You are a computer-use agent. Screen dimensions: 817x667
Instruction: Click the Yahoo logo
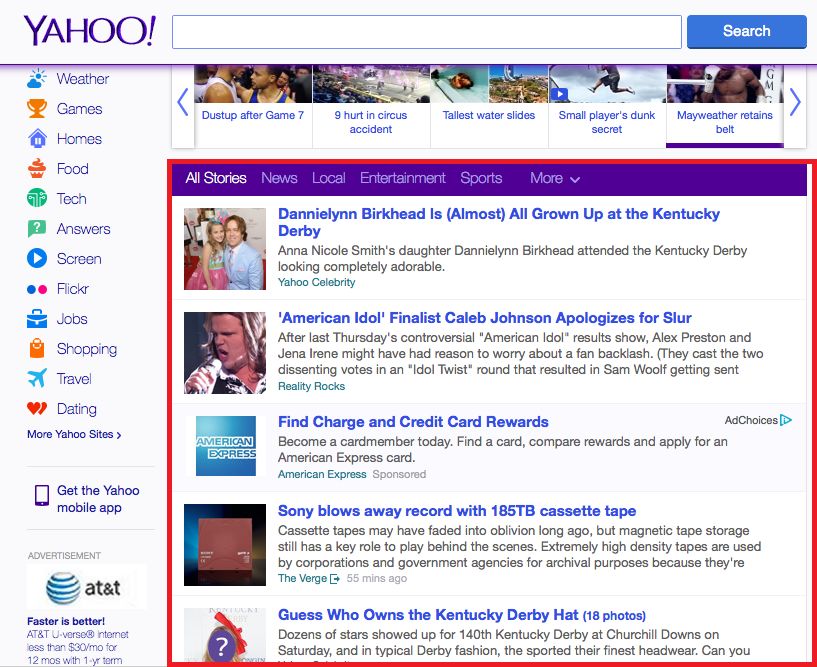(x=90, y=31)
